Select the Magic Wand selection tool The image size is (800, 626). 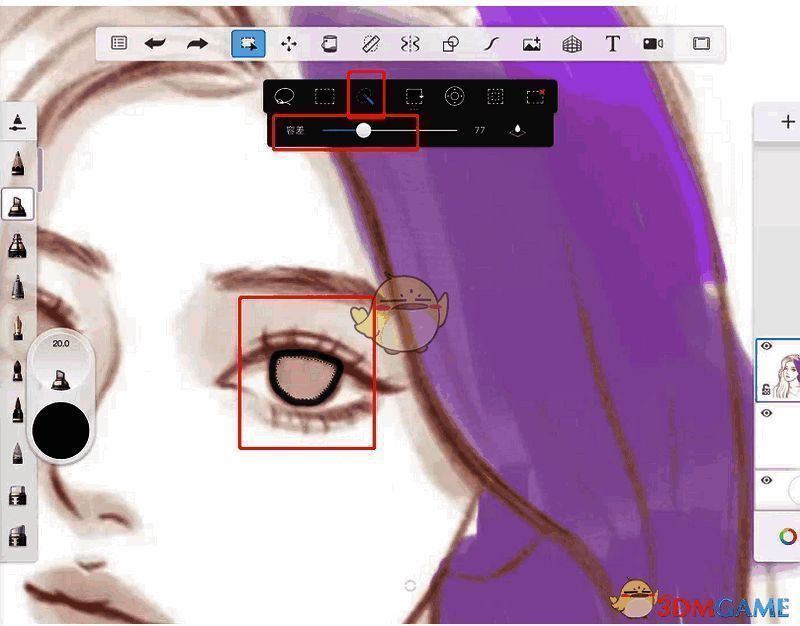click(364, 98)
